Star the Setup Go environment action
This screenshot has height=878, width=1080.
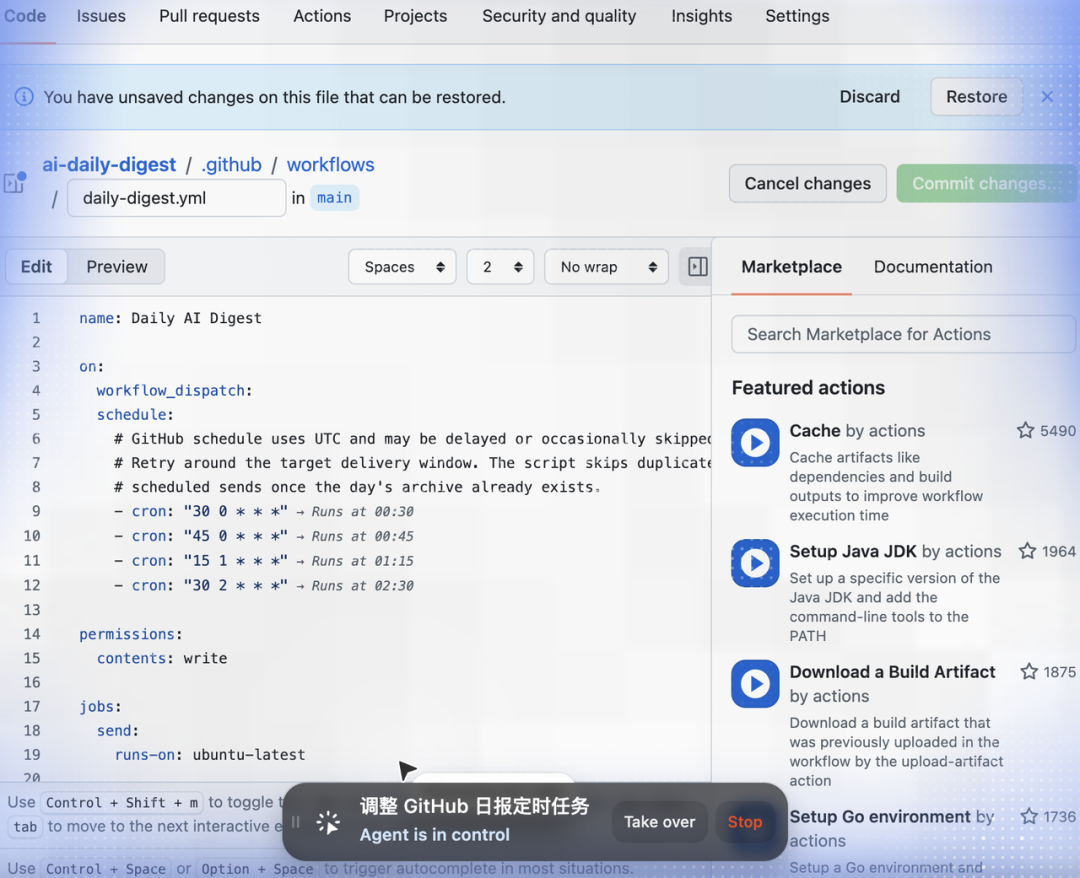(1028, 816)
